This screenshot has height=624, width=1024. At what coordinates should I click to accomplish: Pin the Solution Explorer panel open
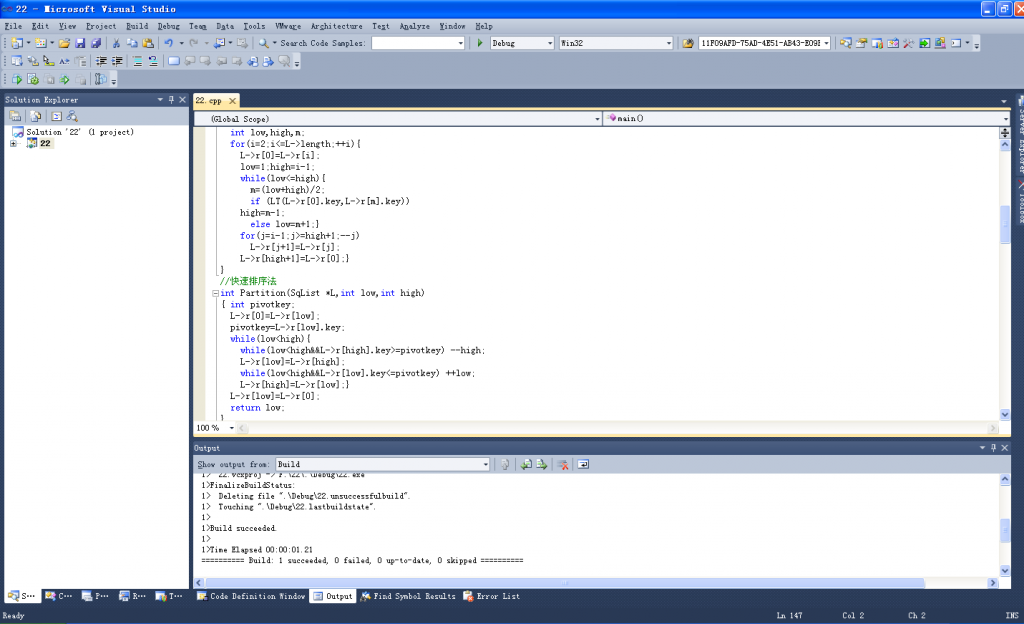172,100
